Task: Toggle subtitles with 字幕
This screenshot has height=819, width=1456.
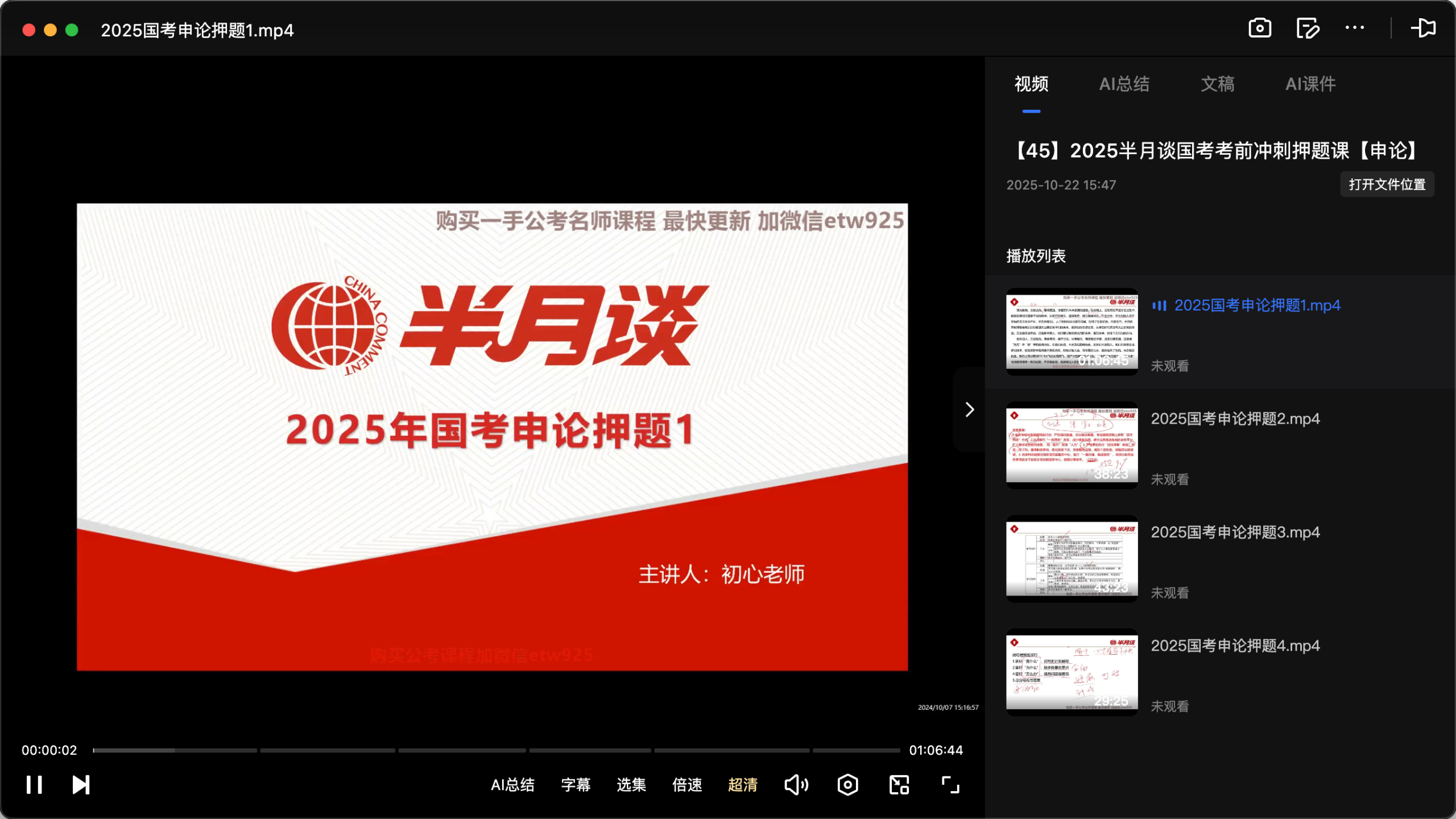Action: pos(575,785)
